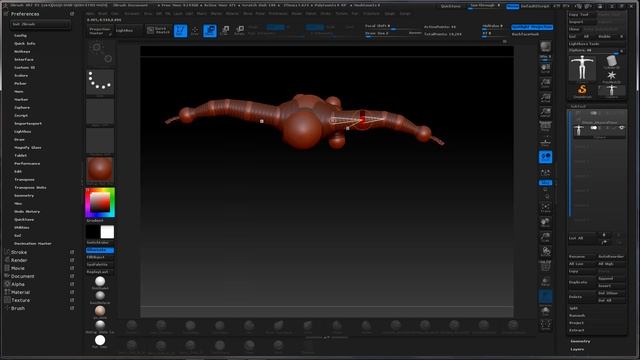The image size is (640, 360).
Task: Expand the Stroke palette in left tray
Action: pyautogui.click(x=19, y=252)
